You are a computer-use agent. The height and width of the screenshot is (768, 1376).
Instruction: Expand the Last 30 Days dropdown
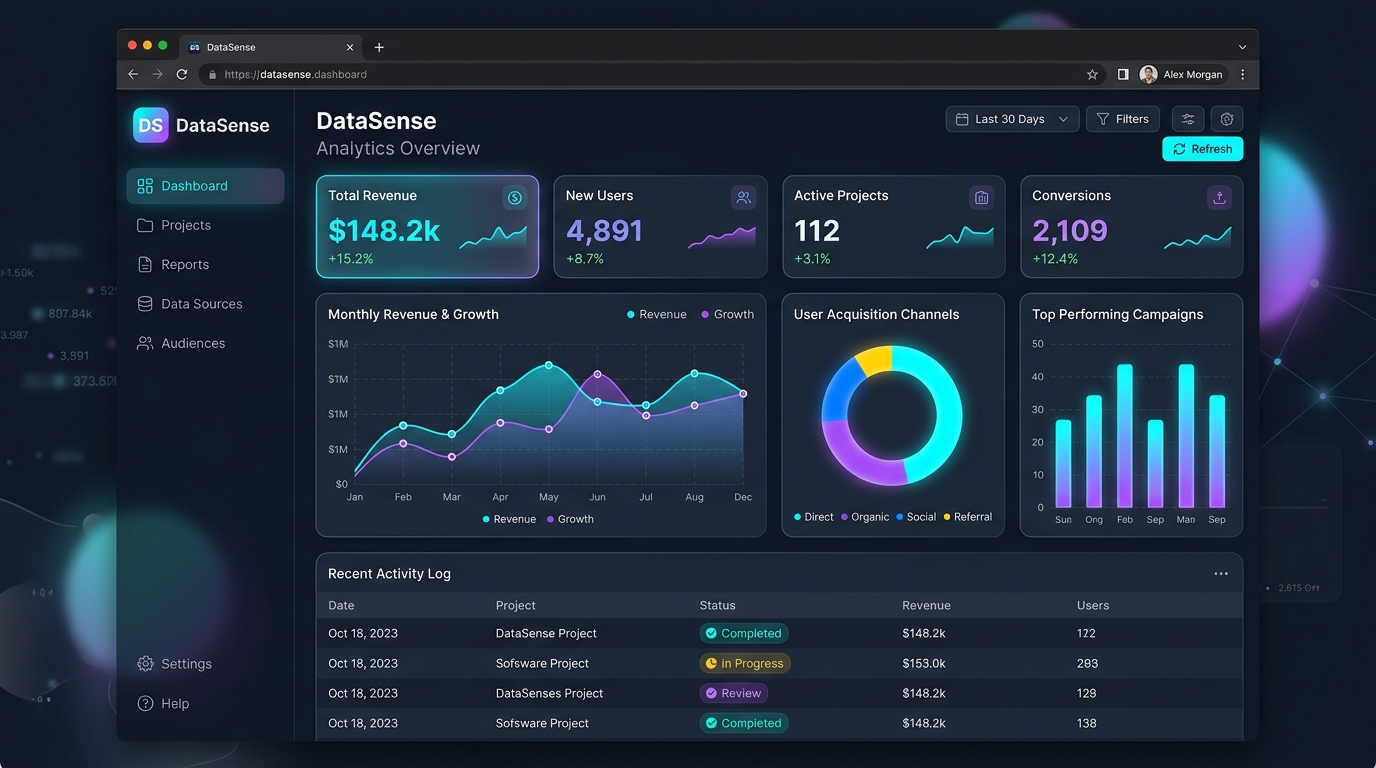[x=1012, y=119]
